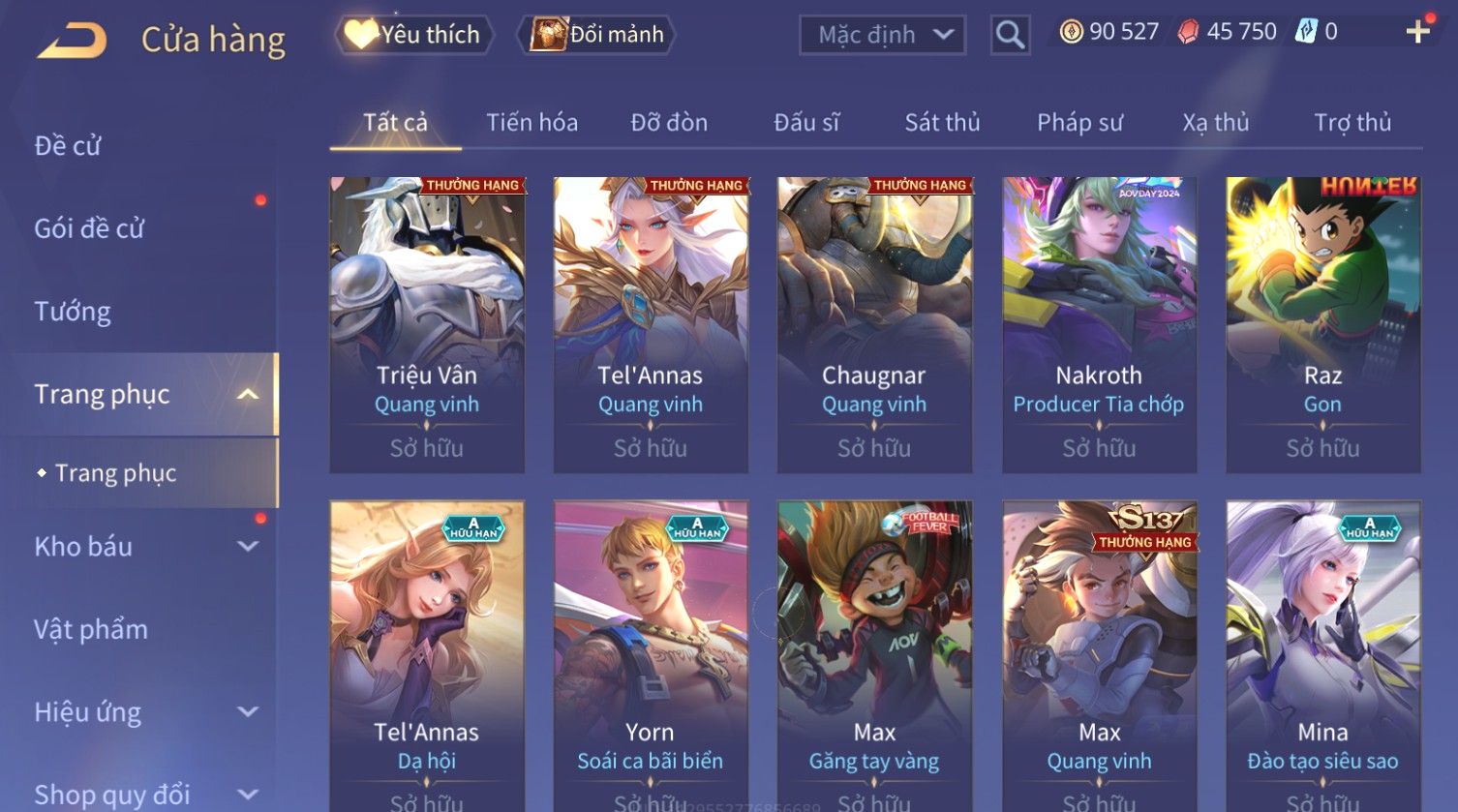Open the Mặc định sort dropdown
Screen dimensions: 1458x812
882,35
